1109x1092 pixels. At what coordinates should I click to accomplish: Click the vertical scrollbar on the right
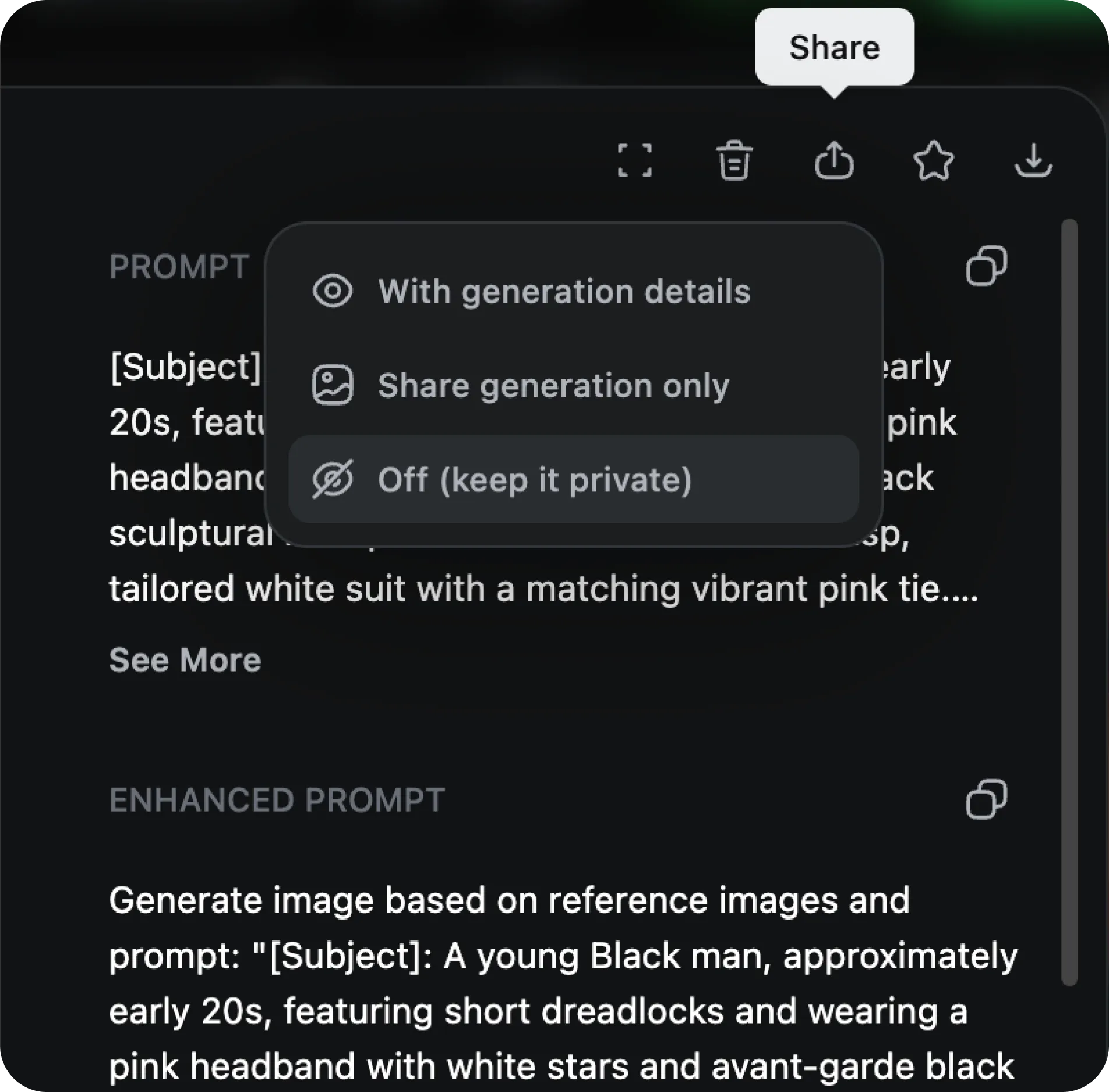1069,603
